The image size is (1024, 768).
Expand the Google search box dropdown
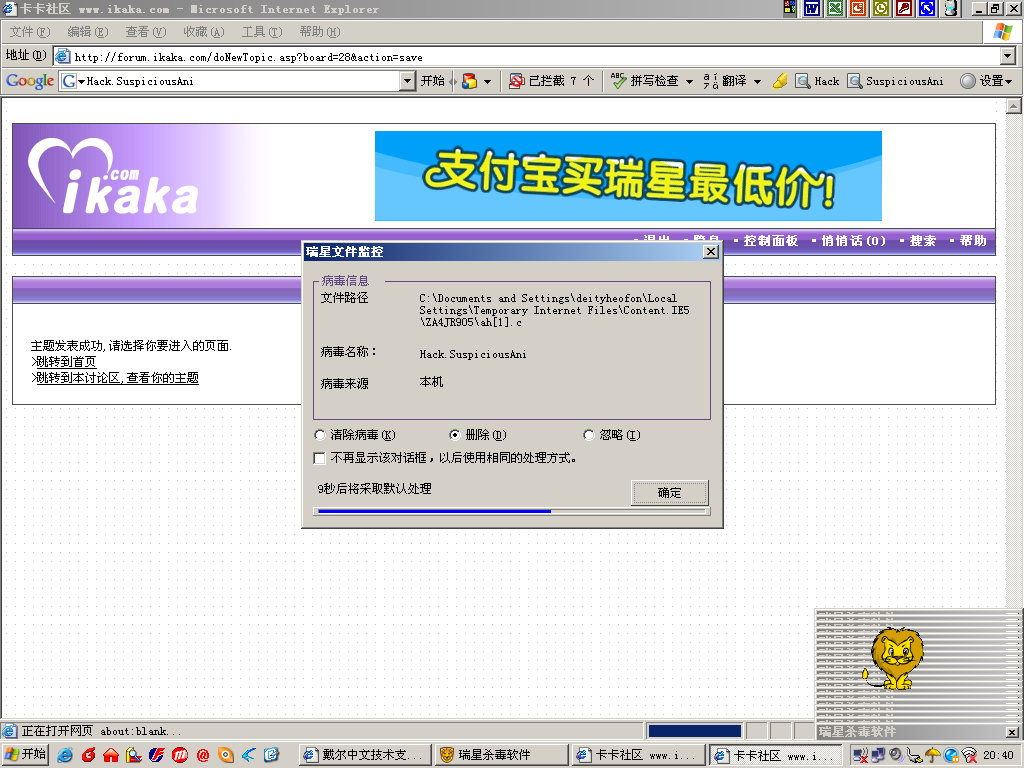[408, 81]
